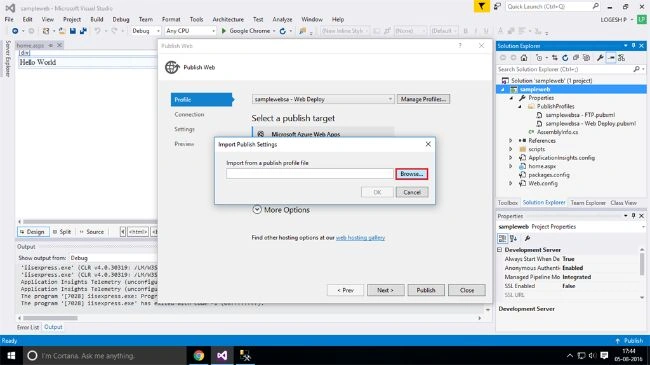The width and height of the screenshot is (650, 365).
Task: Click the Next button in Publish Web
Action: 385,290
